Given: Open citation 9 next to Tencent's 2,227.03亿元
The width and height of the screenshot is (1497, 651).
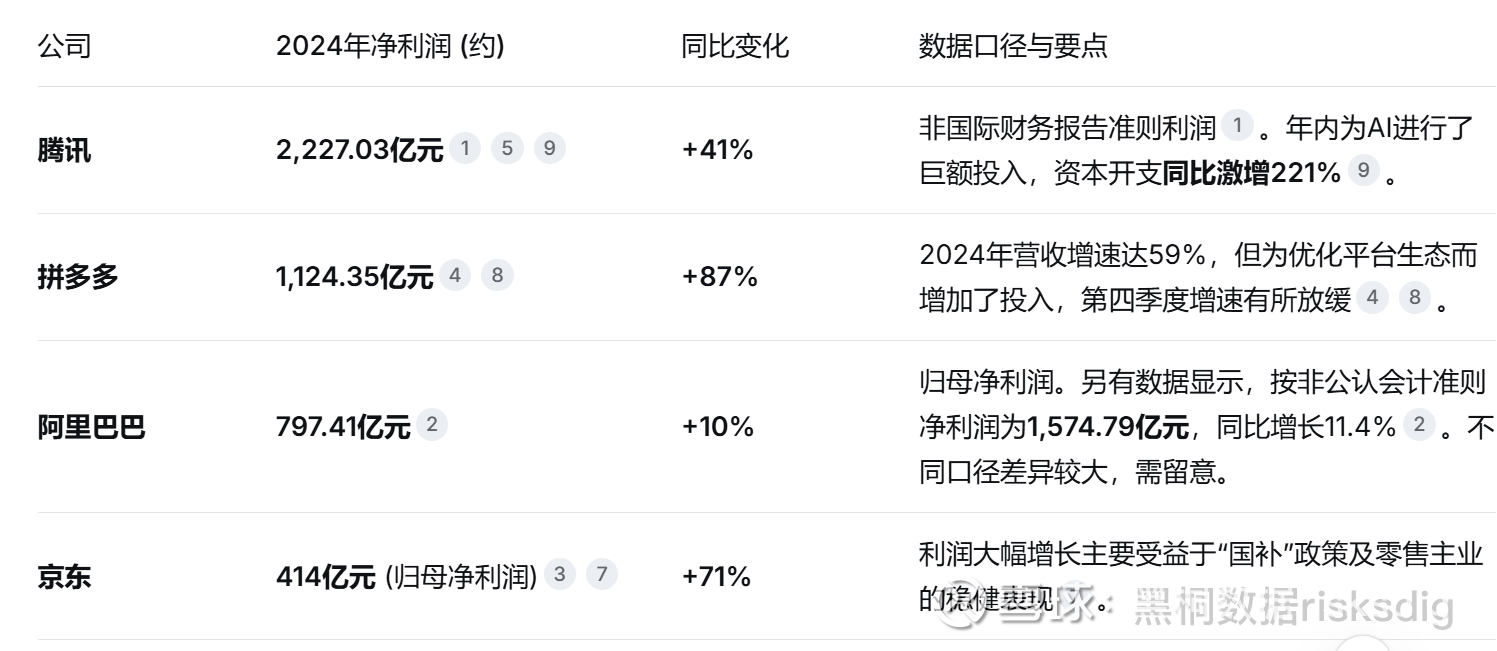Looking at the screenshot, I should click(549, 149).
